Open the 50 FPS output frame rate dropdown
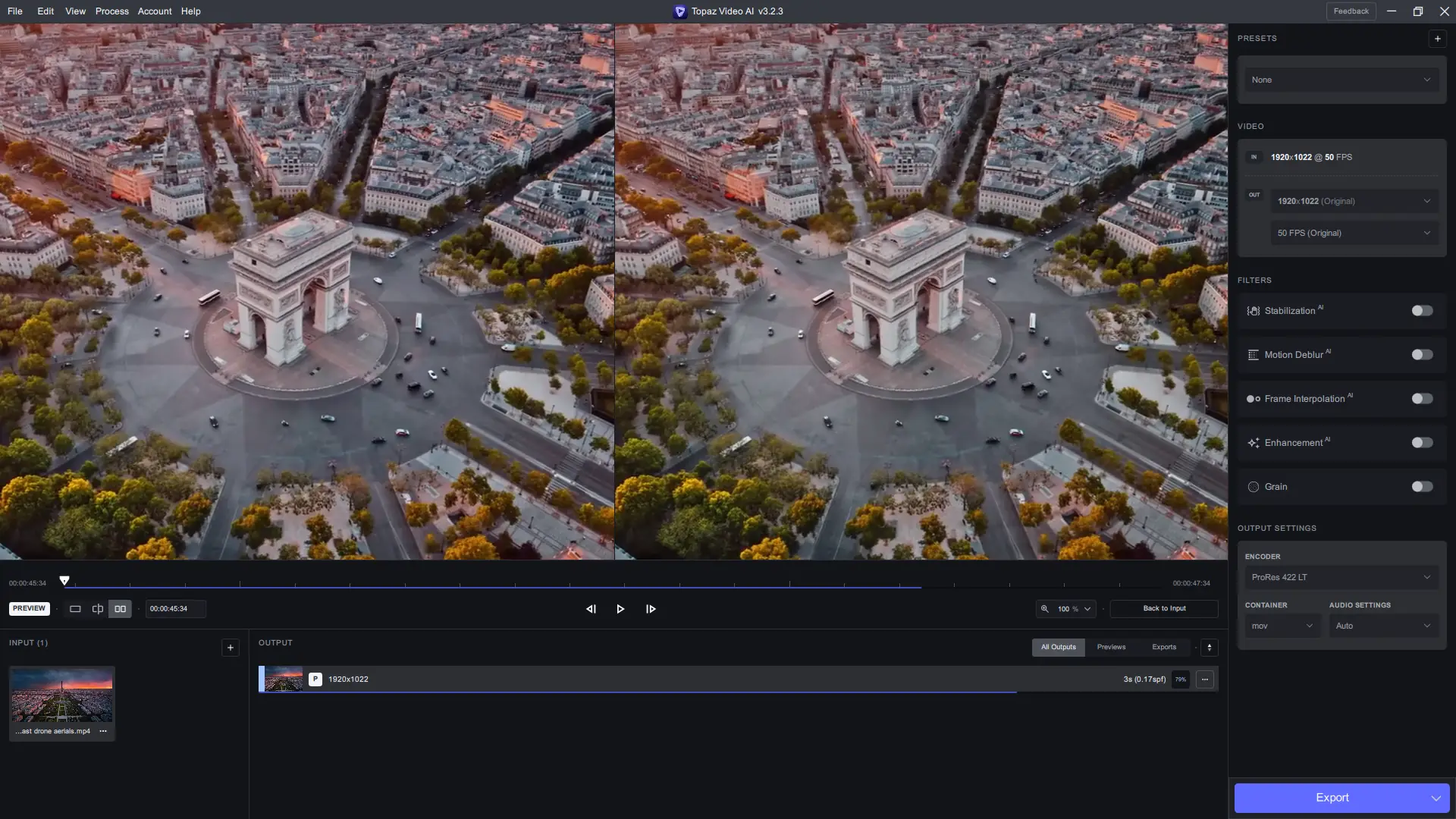This screenshot has width=1456, height=819. coord(1354,233)
